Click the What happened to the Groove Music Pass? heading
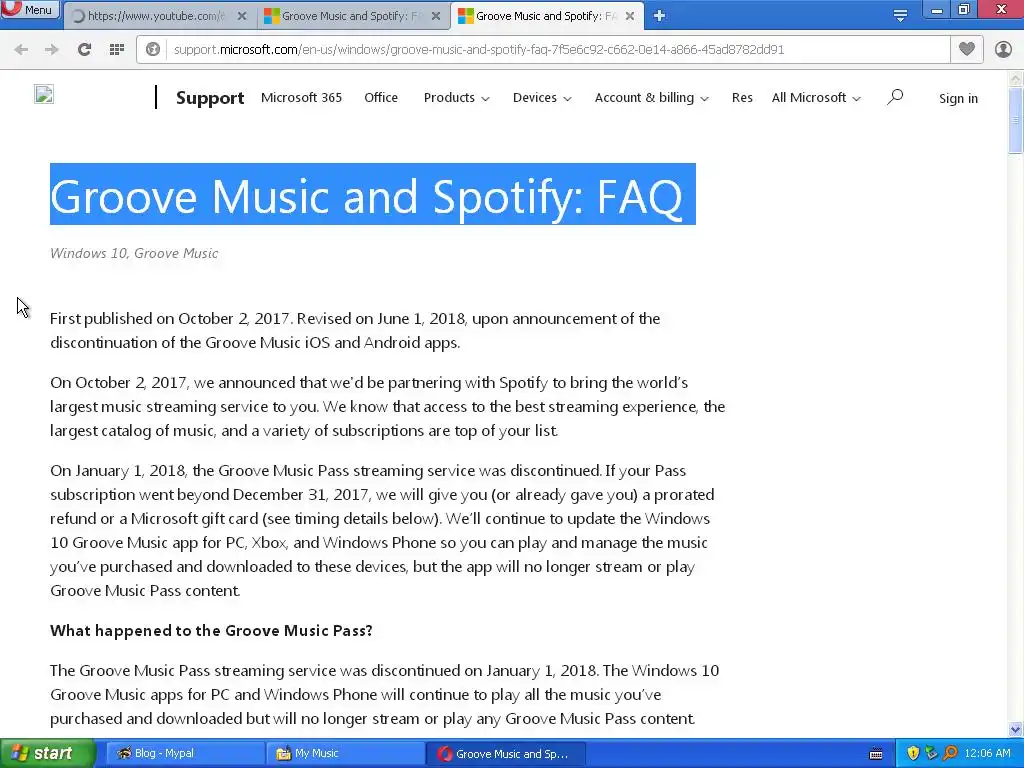Image resolution: width=1024 pixels, height=768 pixels. pyautogui.click(x=211, y=630)
